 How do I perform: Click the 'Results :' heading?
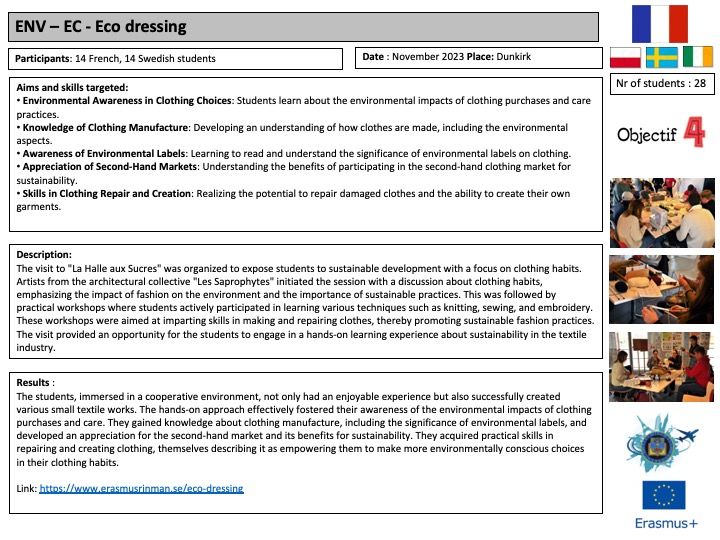click(35, 382)
